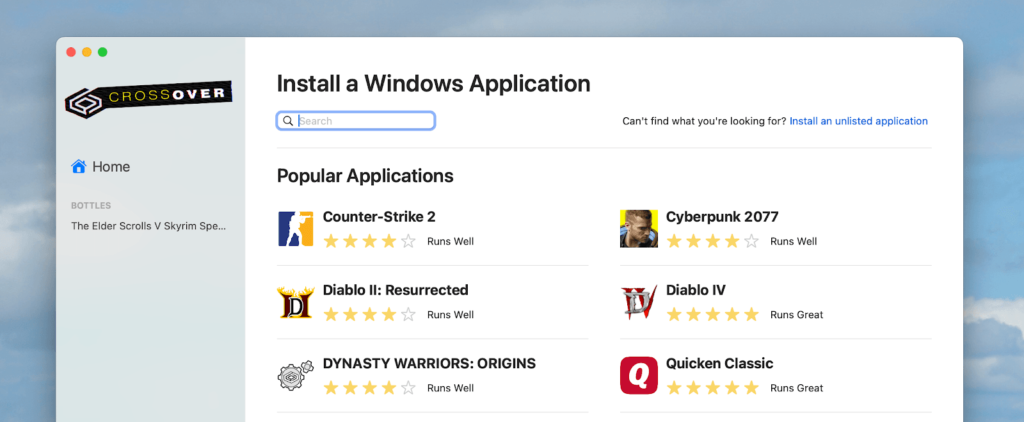Select The Elder Scrolls V Skyrim bottle

(x=149, y=226)
